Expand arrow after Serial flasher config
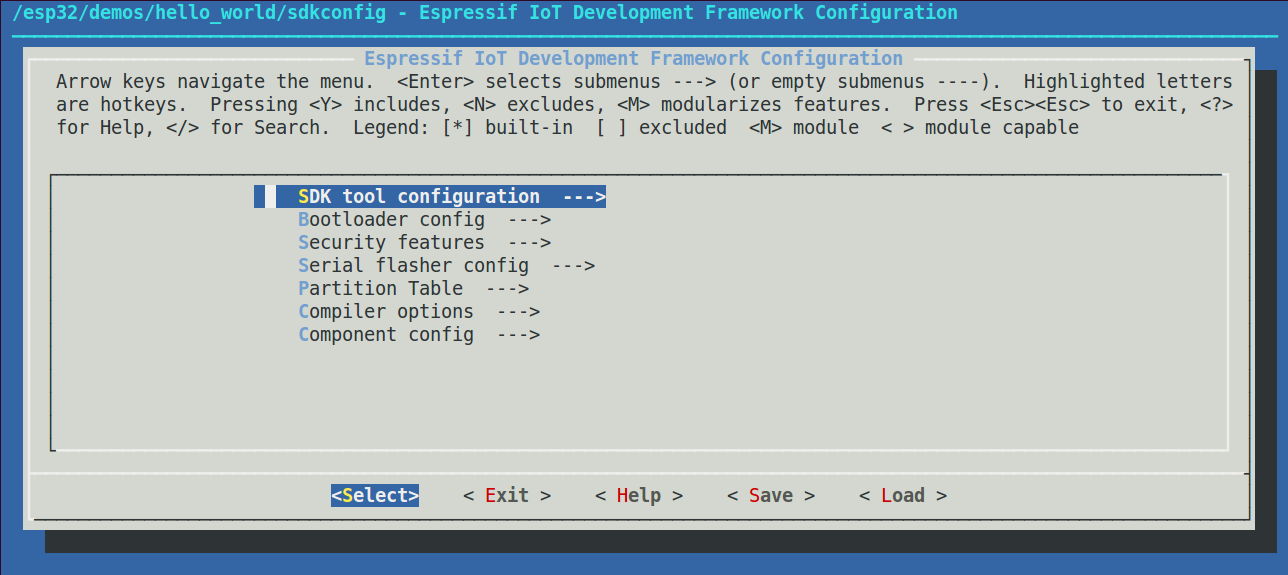 [x=573, y=265]
